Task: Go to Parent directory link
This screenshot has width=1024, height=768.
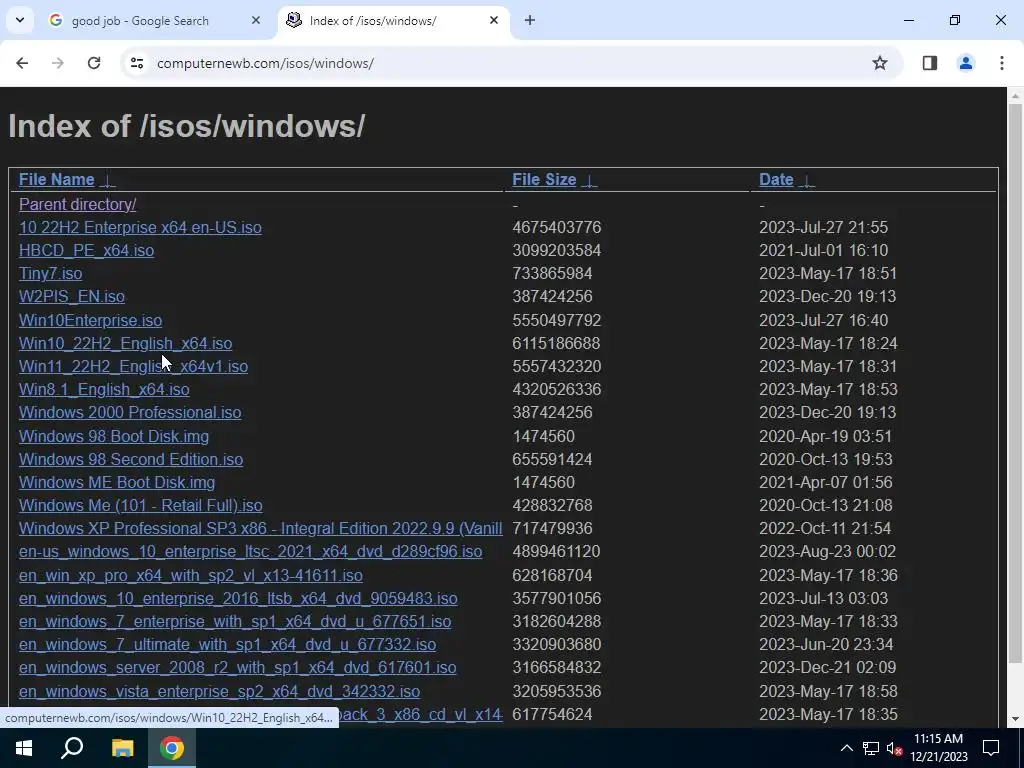Action: [x=78, y=204]
